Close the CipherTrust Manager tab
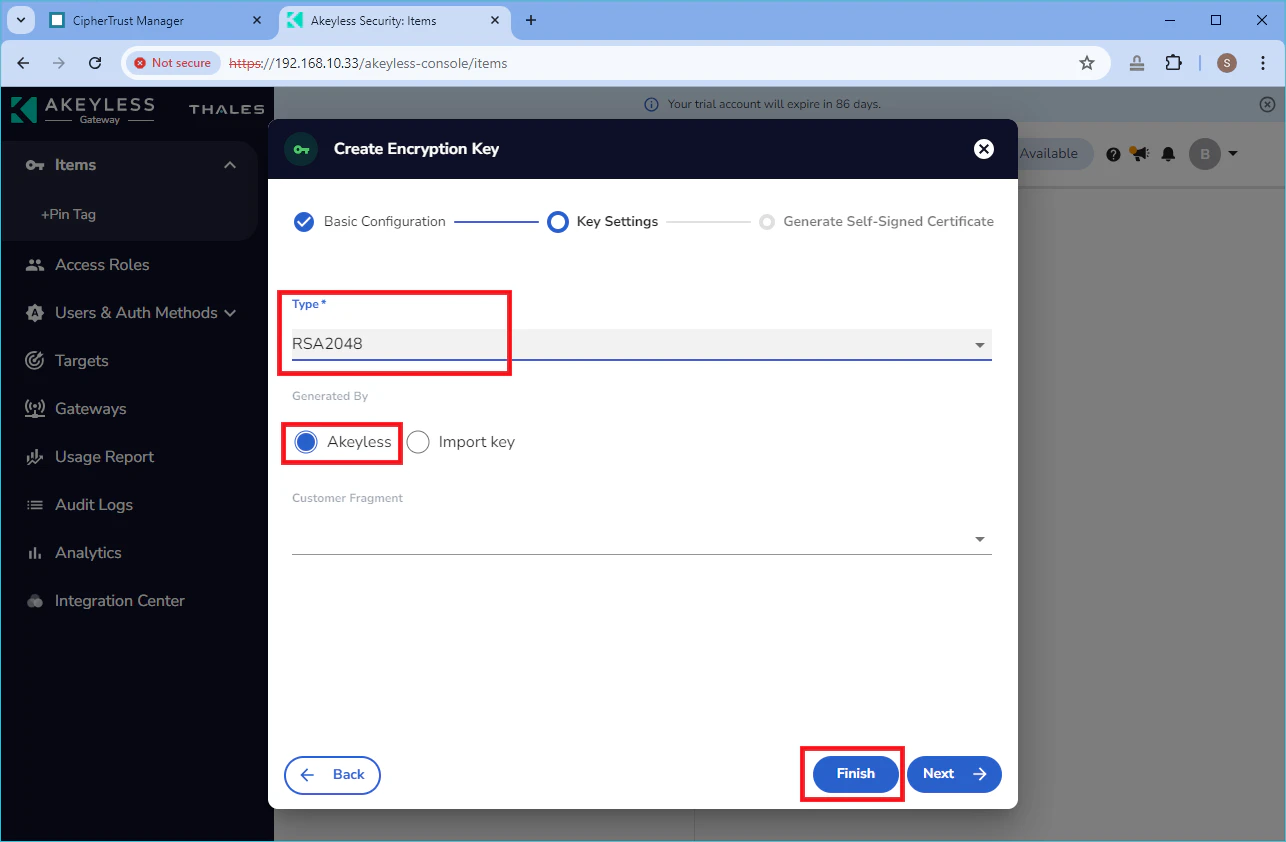This screenshot has height=842, width=1286. (x=257, y=20)
